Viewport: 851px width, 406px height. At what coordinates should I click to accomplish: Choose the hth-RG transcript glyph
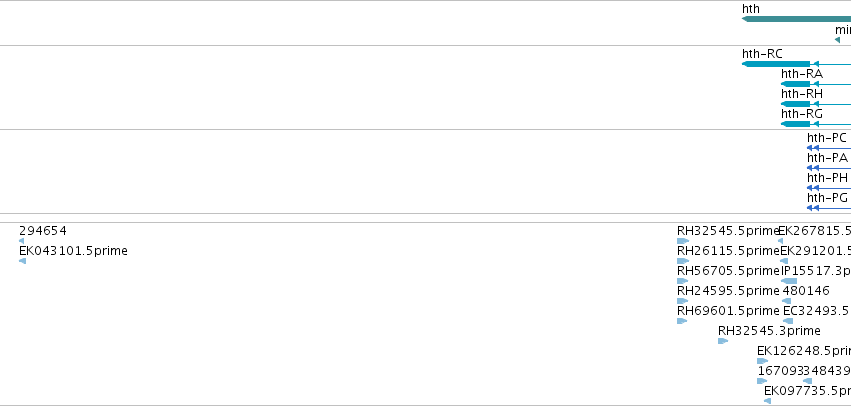click(816, 124)
